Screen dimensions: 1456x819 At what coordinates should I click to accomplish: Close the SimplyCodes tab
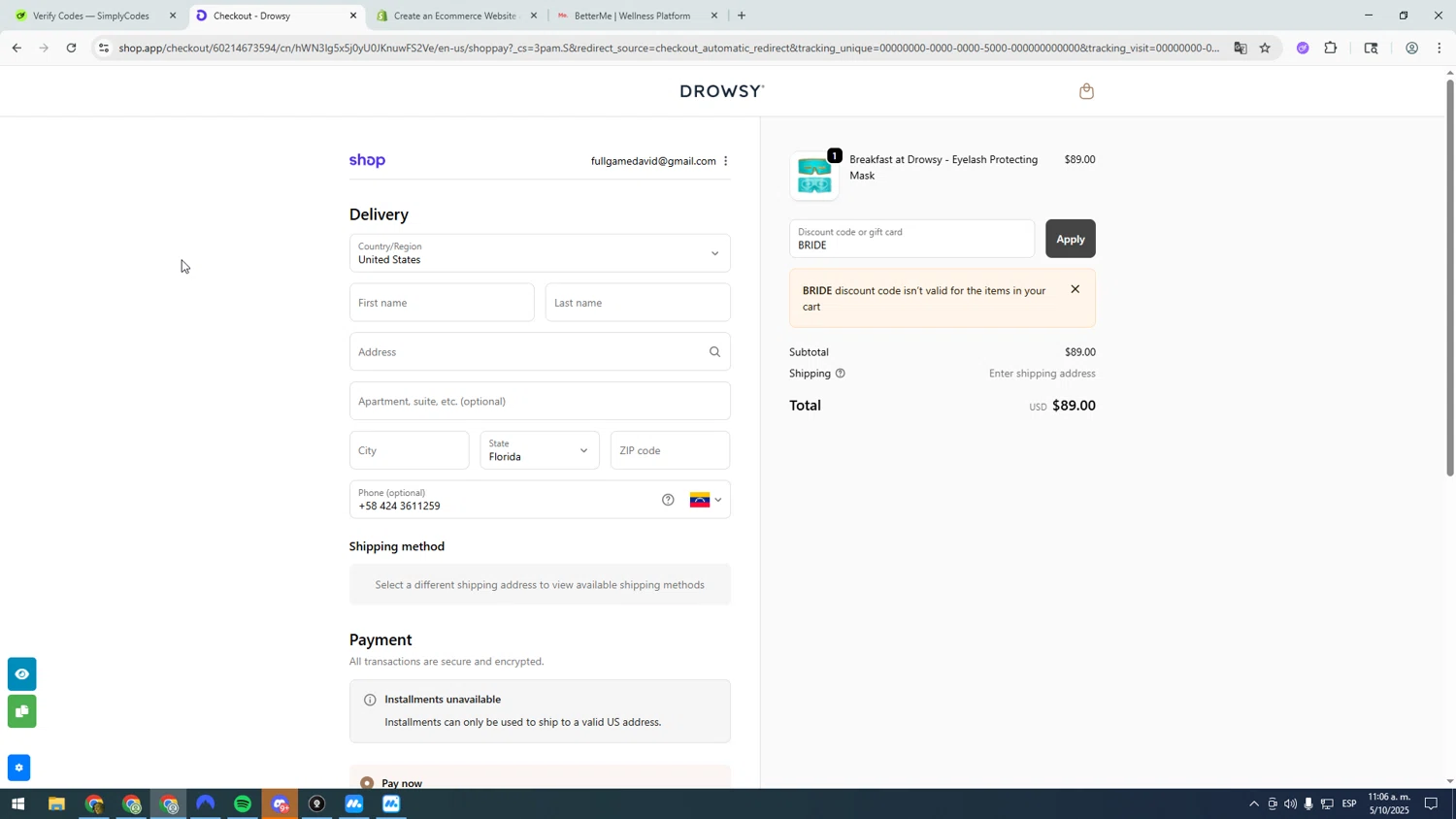pos(173,16)
